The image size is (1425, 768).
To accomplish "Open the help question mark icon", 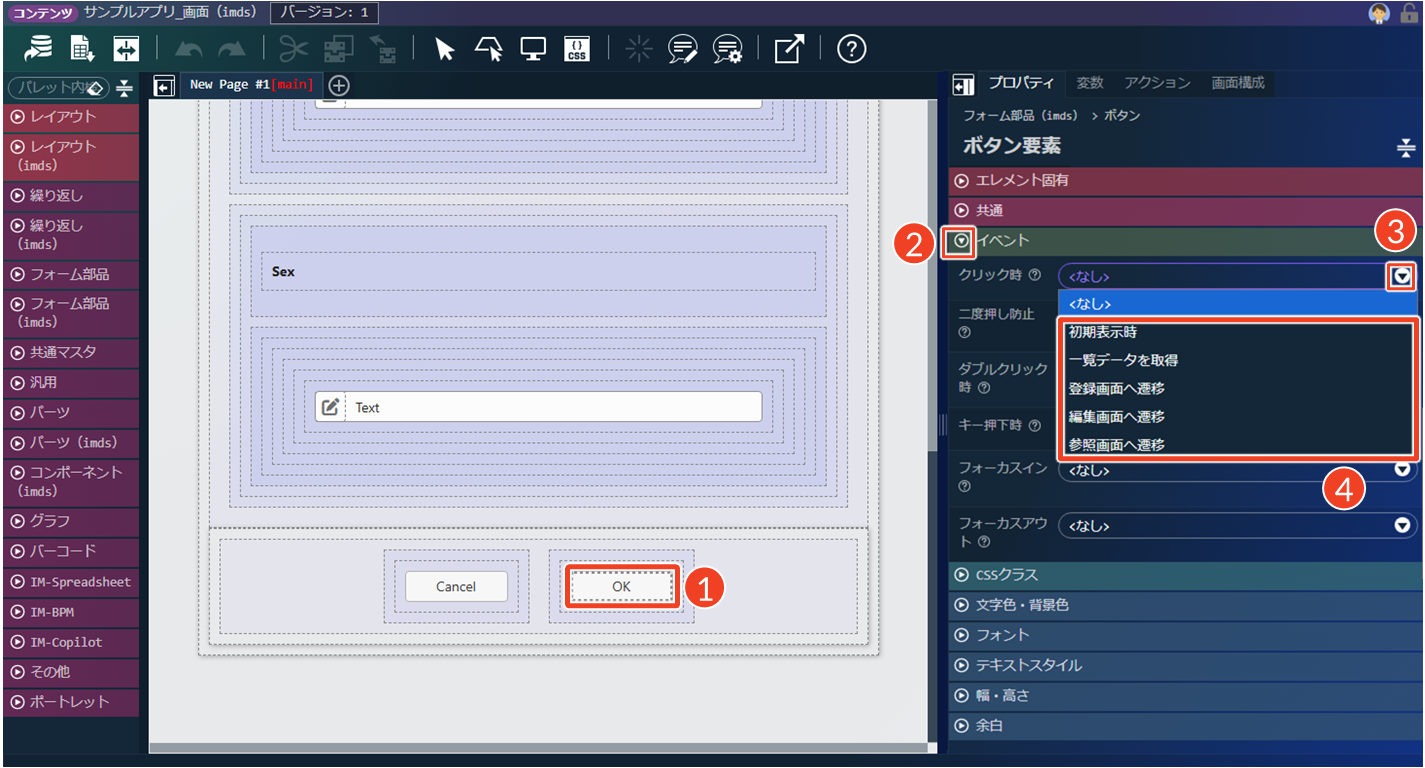I will tap(851, 49).
